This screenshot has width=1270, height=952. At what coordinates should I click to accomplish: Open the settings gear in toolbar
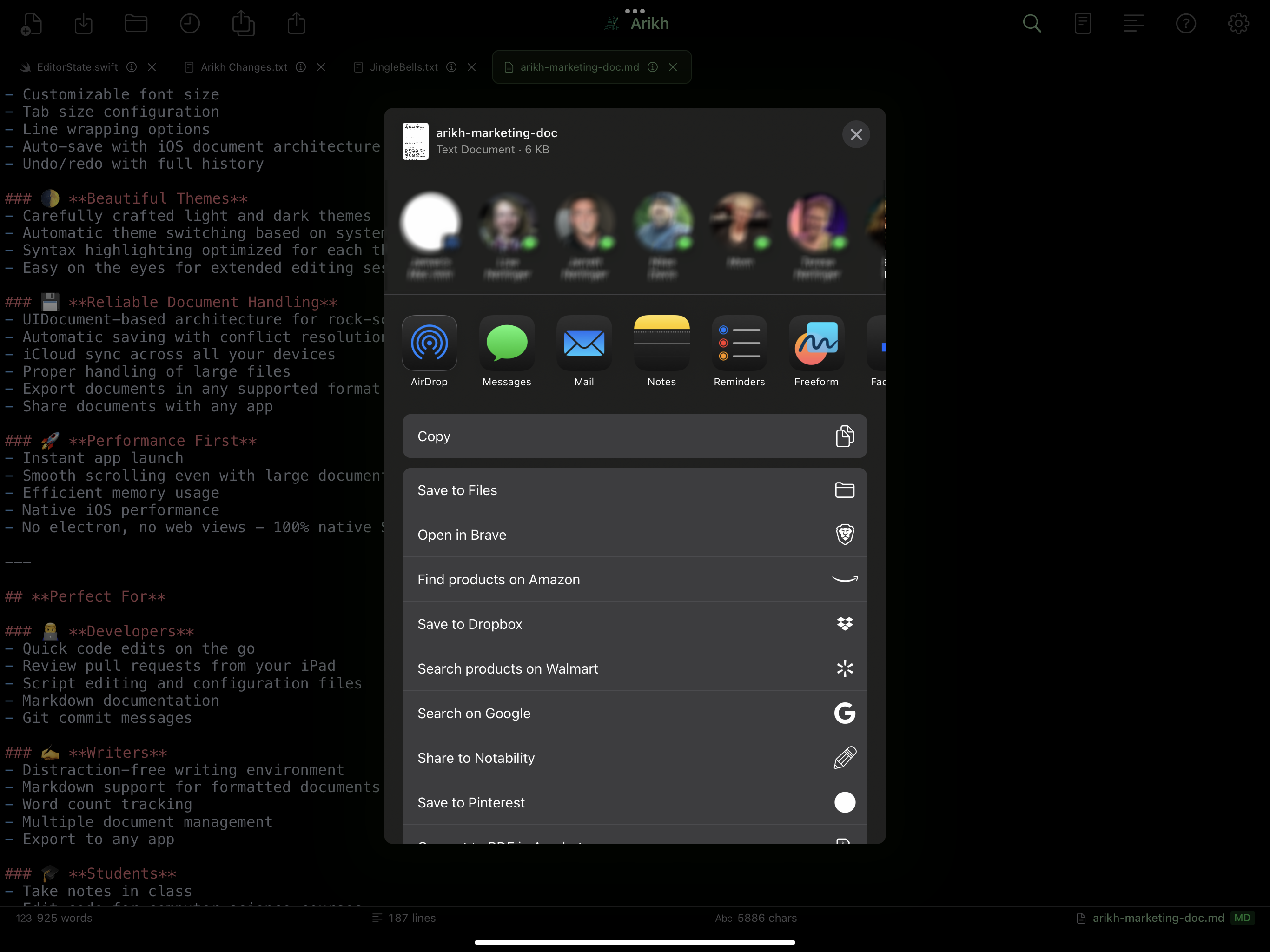pos(1238,24)
